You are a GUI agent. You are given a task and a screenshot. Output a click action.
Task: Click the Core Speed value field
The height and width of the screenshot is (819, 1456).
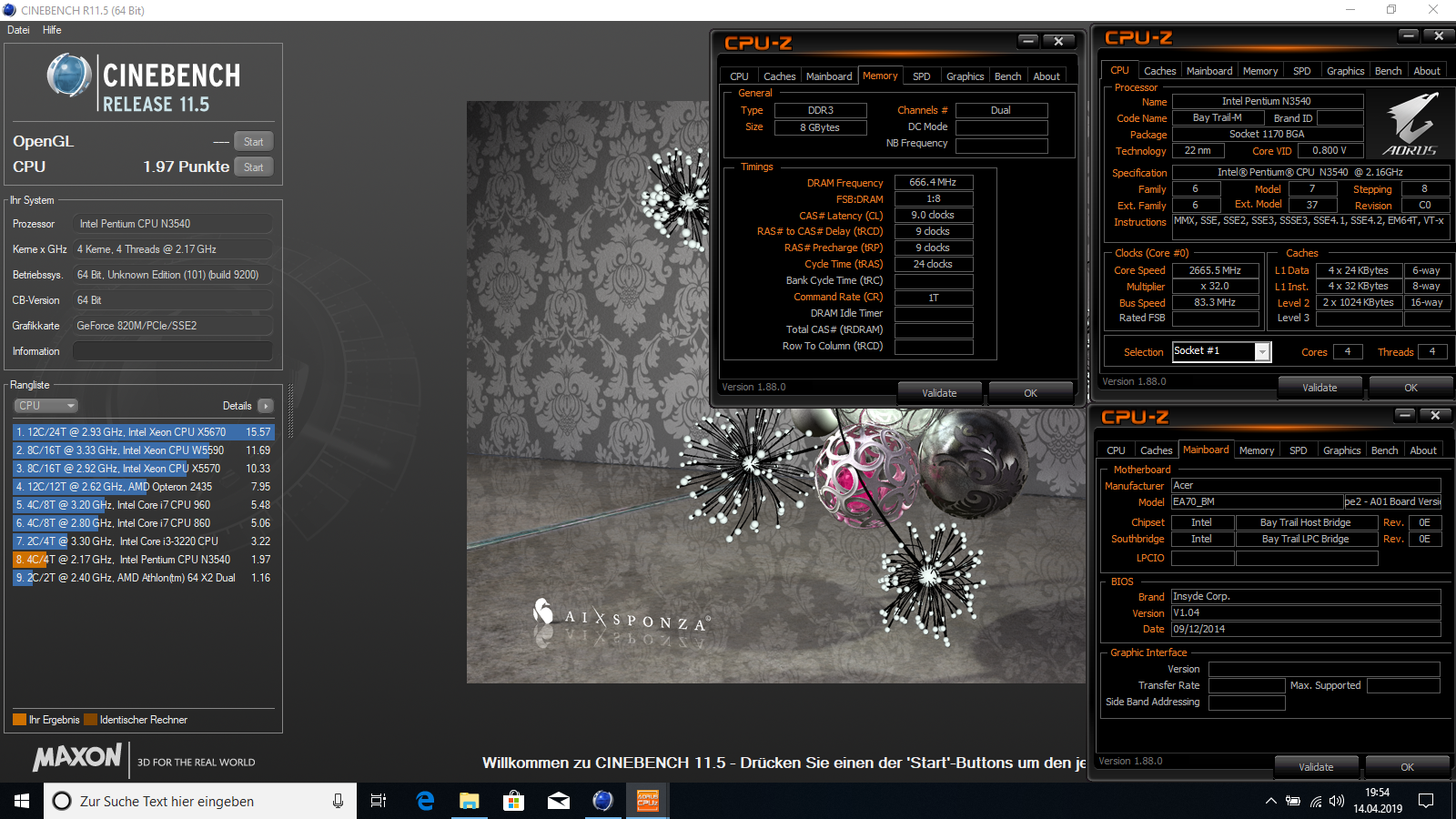(1215, 270)
